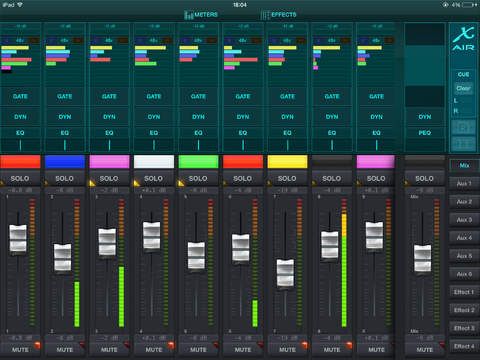Viewport: 480px width, 360px height.
Task: Select the Effect 1 send
Action: [x=464, y=292]
